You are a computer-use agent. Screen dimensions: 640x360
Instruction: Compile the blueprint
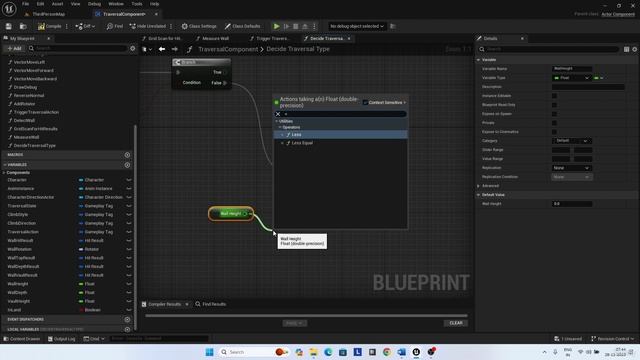(49, 26)
